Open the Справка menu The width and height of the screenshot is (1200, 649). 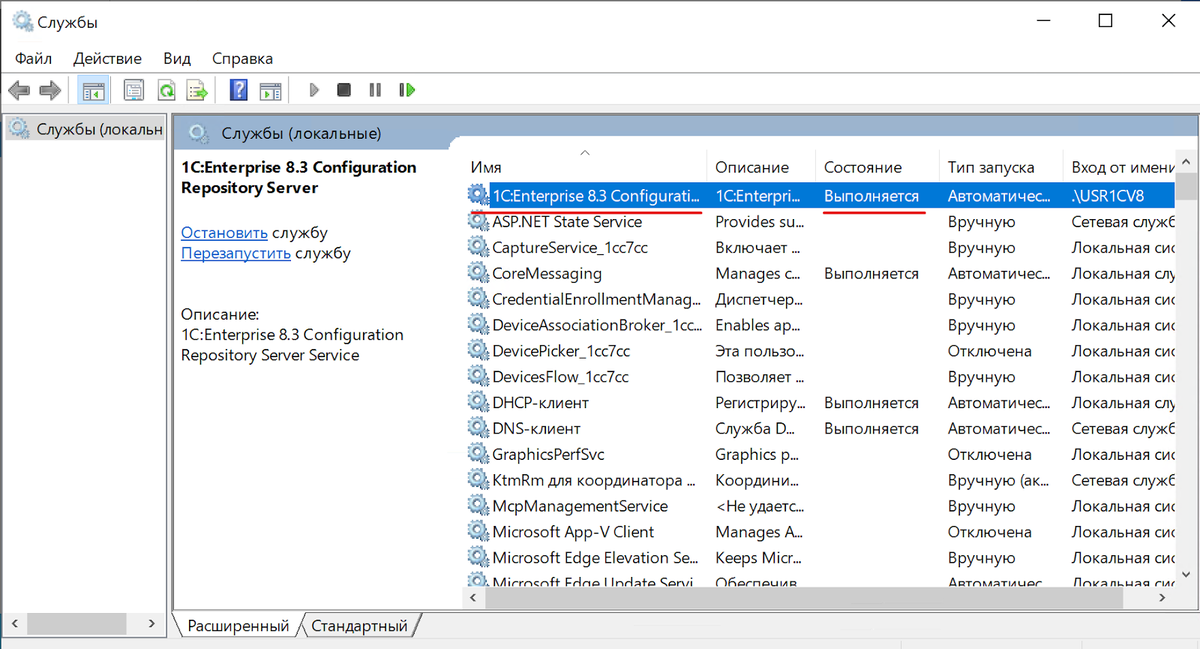click(242, 58)
